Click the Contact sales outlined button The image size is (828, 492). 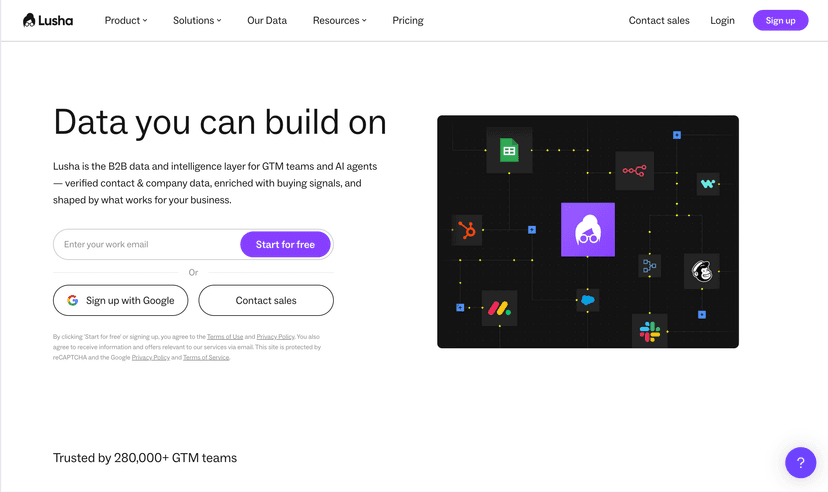click(x=266, y=300)
